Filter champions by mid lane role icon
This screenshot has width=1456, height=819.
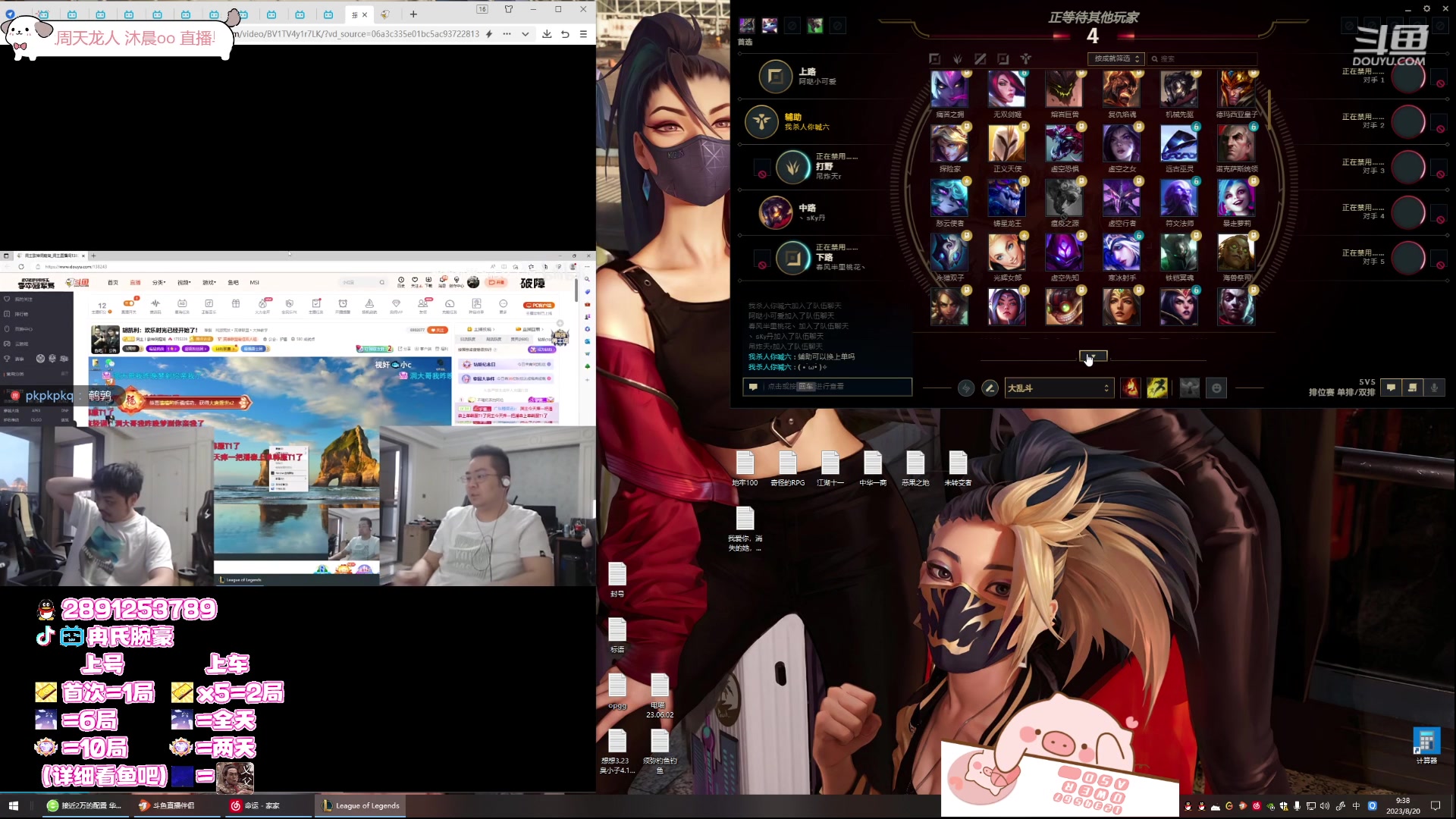(x=981, y=58)
